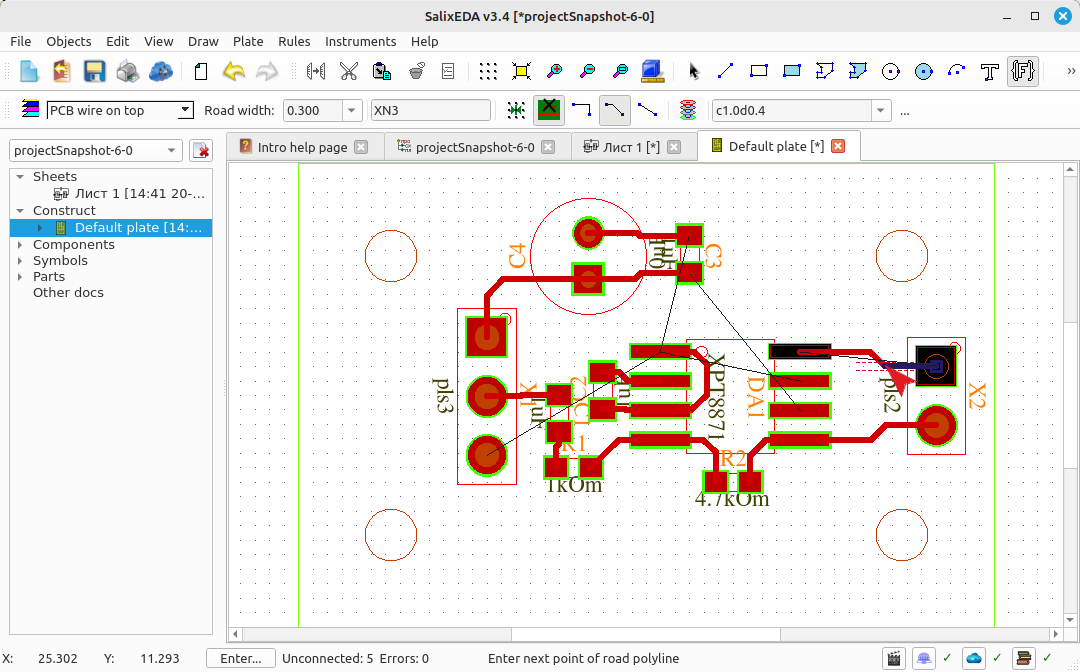Toggle the orthogonal corner wiring mode

(582, 109)
